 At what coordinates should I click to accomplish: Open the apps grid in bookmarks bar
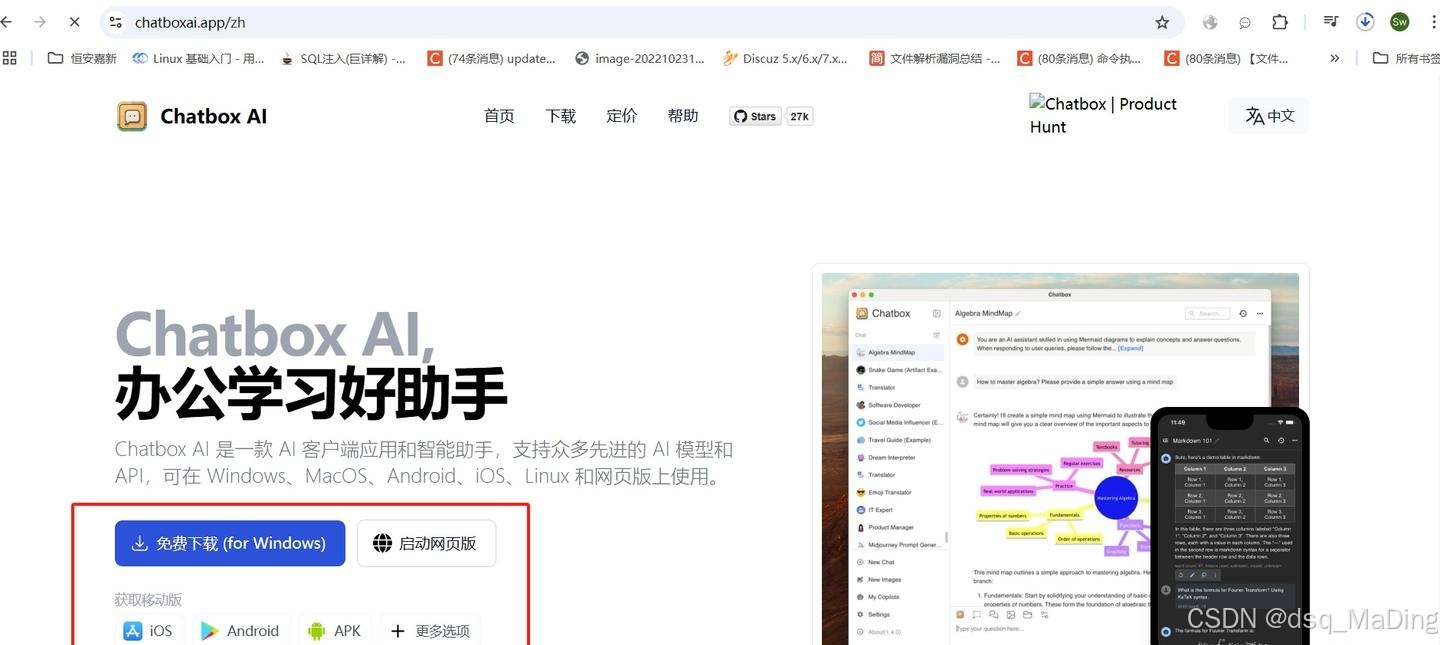pyautogui.click(x=10, y=58)
